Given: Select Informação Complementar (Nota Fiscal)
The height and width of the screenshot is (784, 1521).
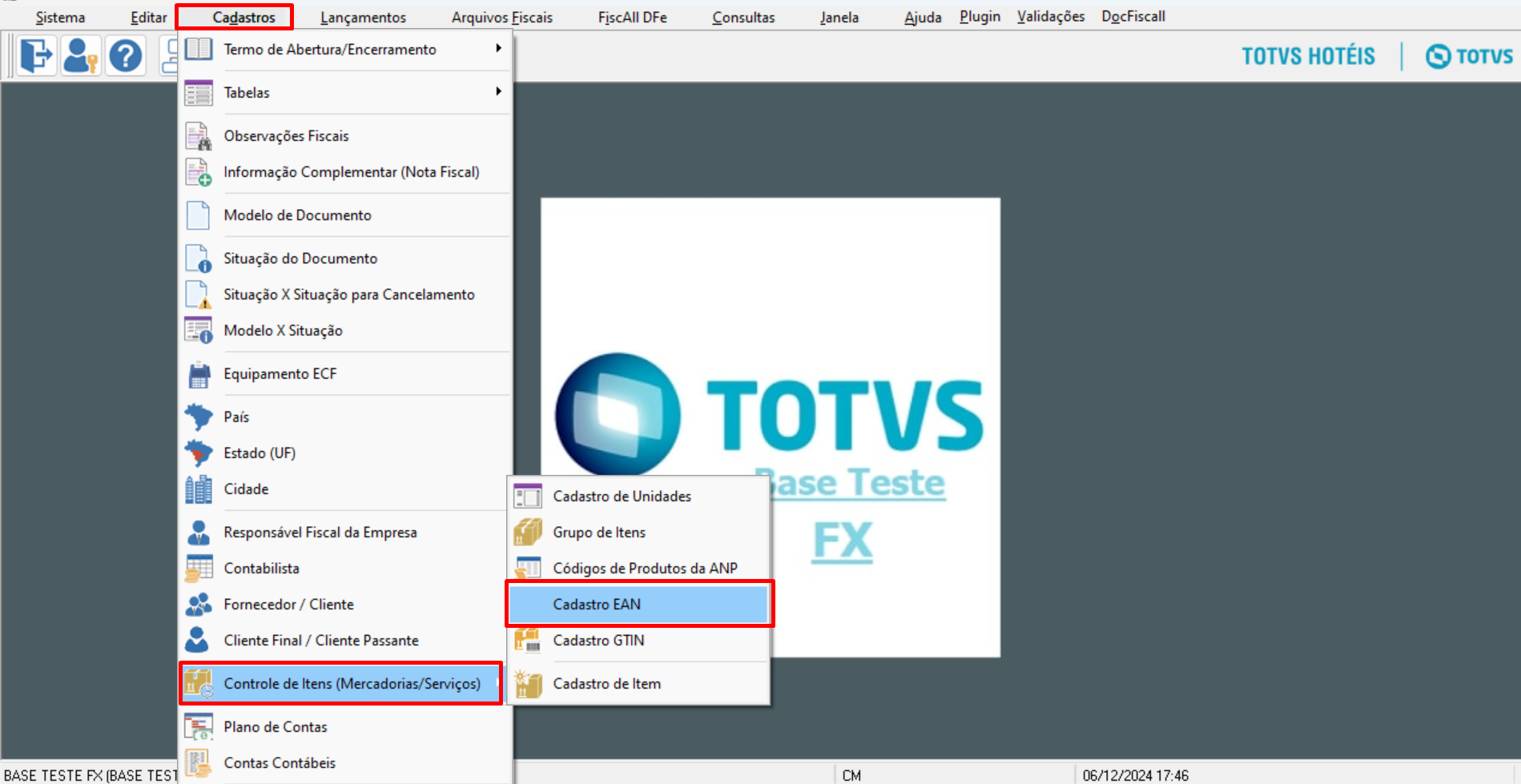Looking at the screenshot, I should pos(344,172).
